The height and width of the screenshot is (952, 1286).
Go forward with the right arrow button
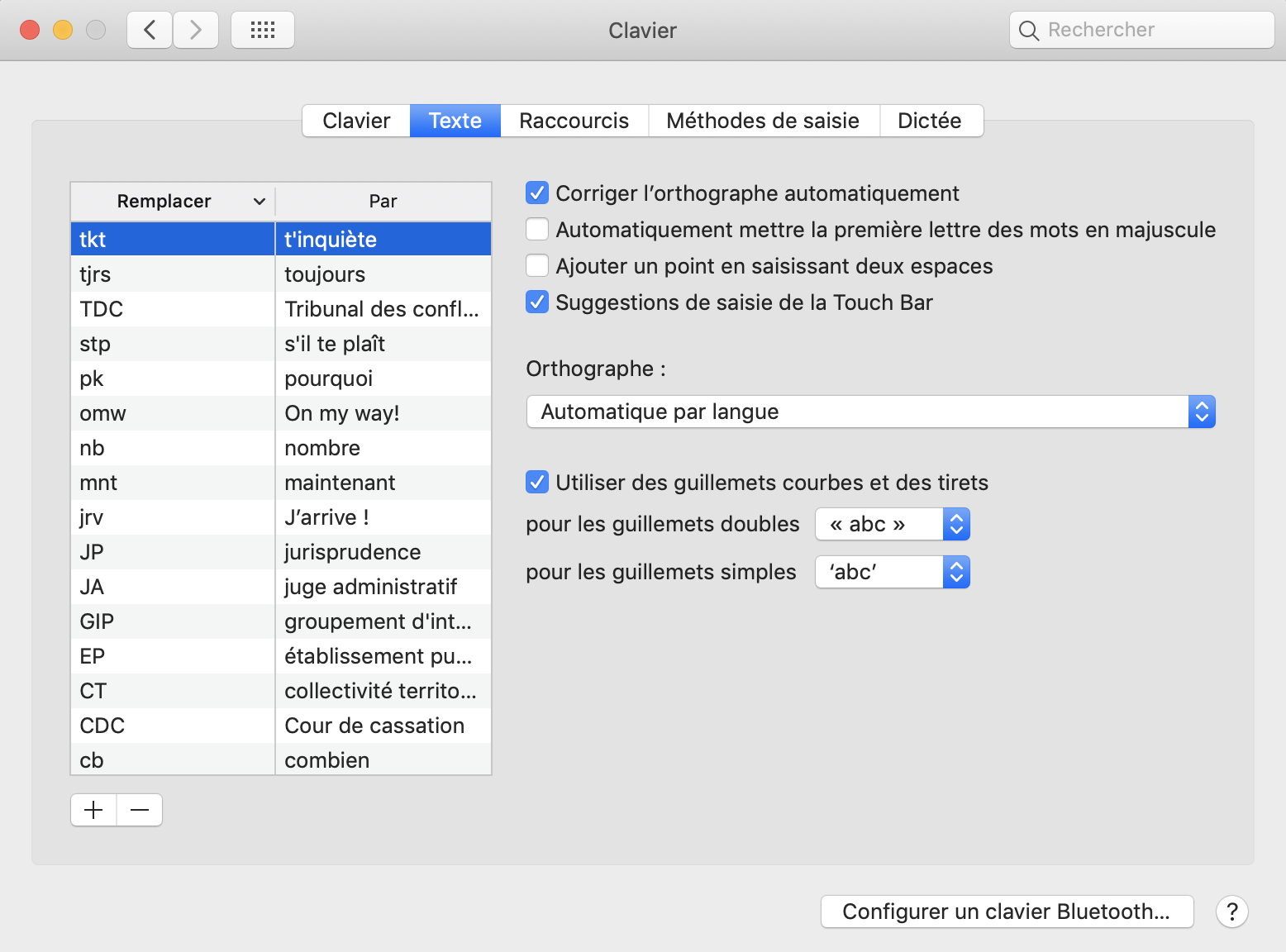coord(196,31)
